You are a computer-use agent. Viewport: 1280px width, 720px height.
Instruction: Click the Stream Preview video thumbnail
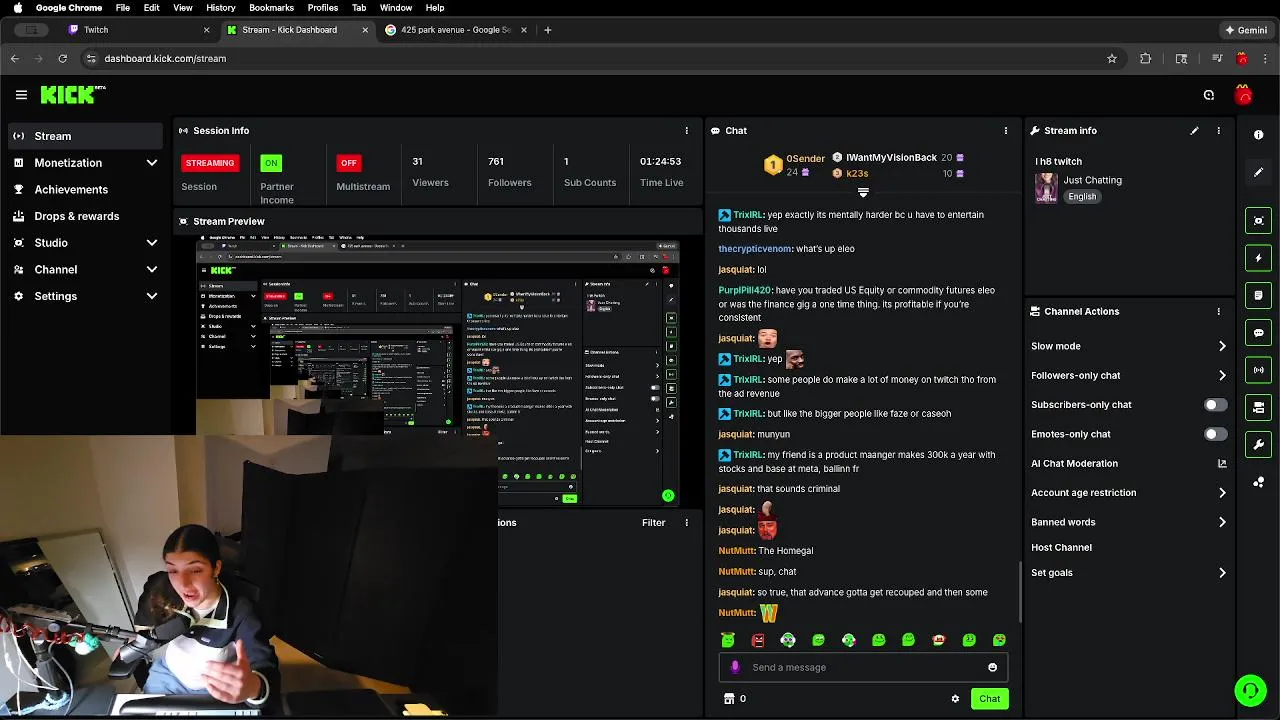pyautogui.click(x=438, y=372)
